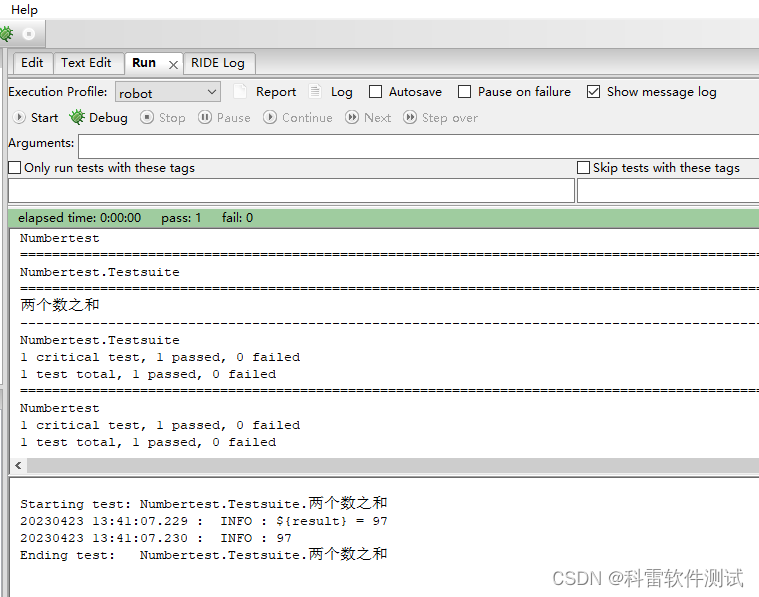Check Only run tests with these tags
759x597 pixels.
pyautogui.click(x=15, y=168)
